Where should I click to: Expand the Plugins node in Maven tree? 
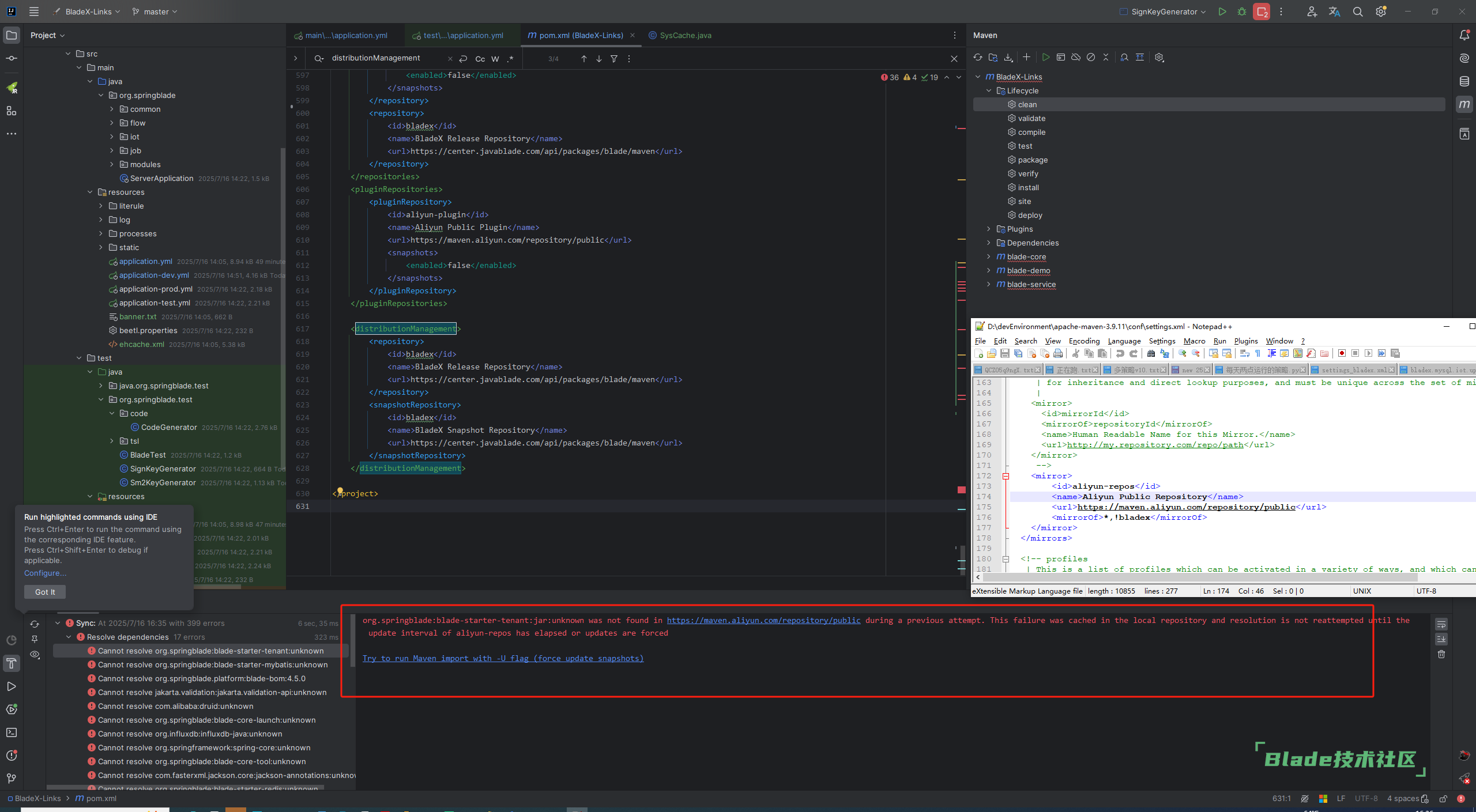click(988, 229)
